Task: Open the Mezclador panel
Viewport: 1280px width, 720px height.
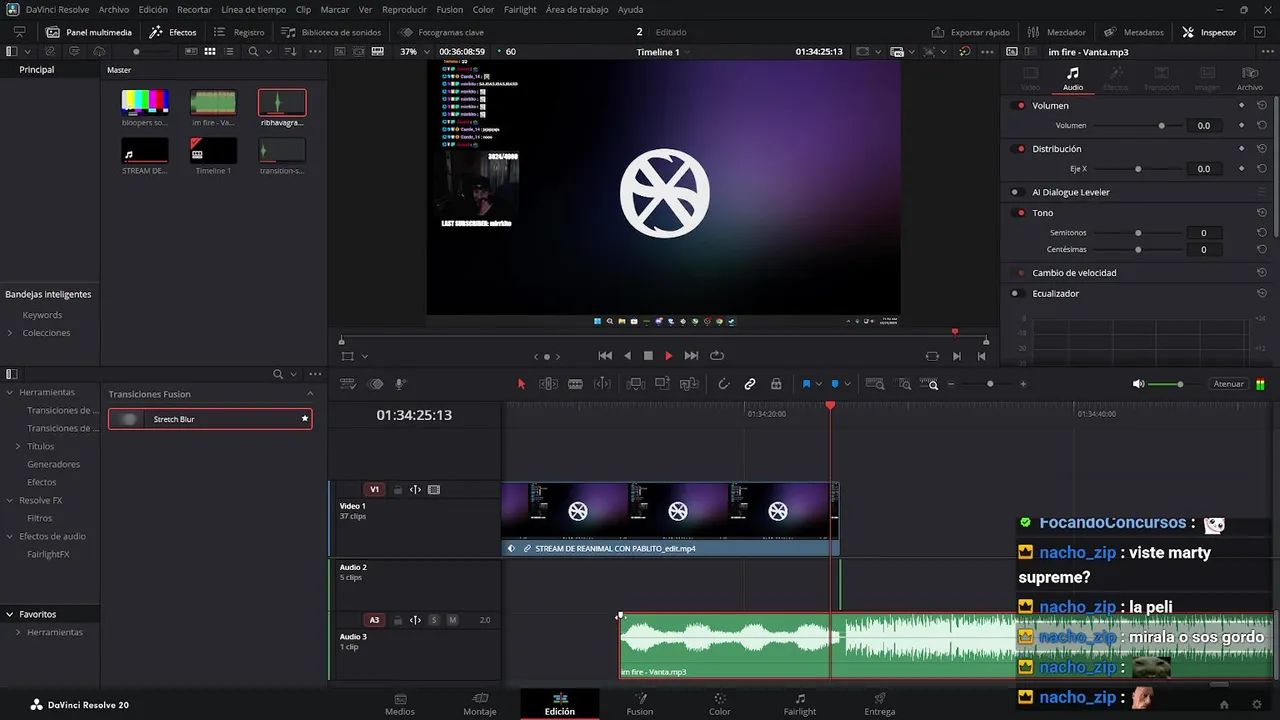Action: (x=1057, y=32)
